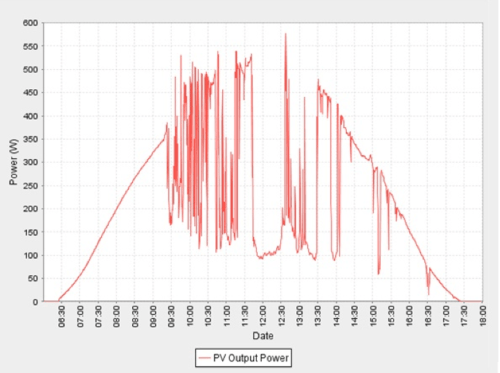Click the 10:00 time tick label

[190, 317]
